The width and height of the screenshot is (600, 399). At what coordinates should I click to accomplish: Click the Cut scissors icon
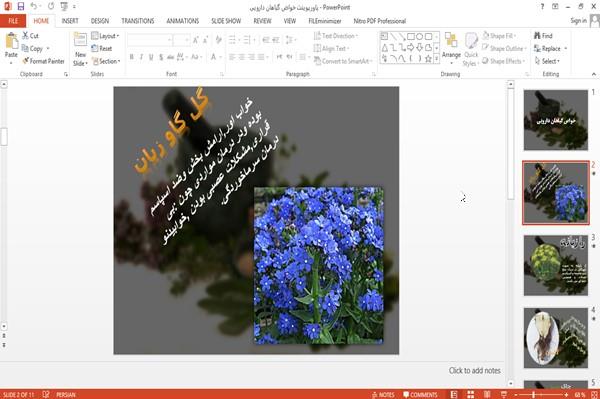coord(25,36)
